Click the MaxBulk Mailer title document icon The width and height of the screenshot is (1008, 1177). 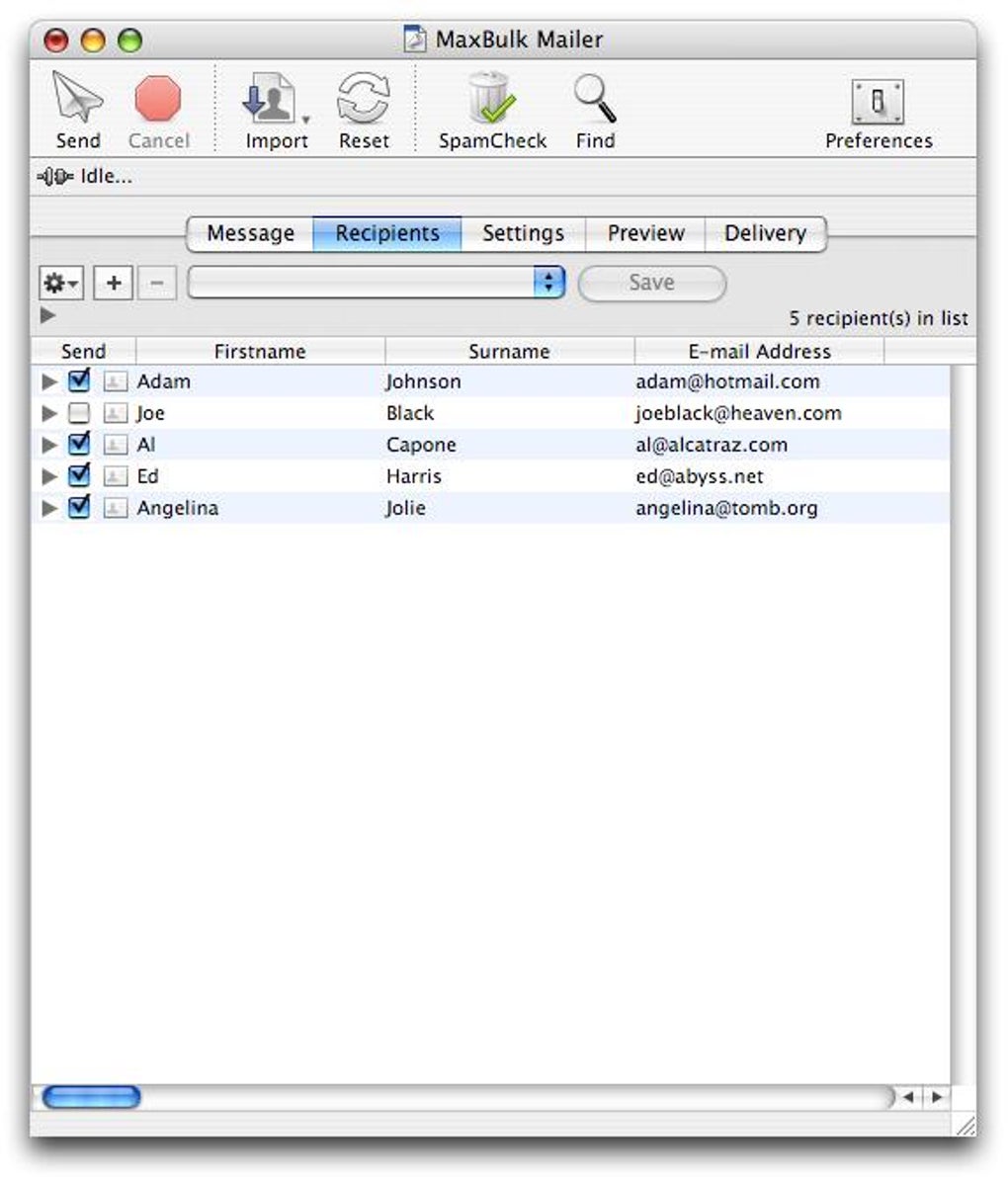(x=415, y=39)
